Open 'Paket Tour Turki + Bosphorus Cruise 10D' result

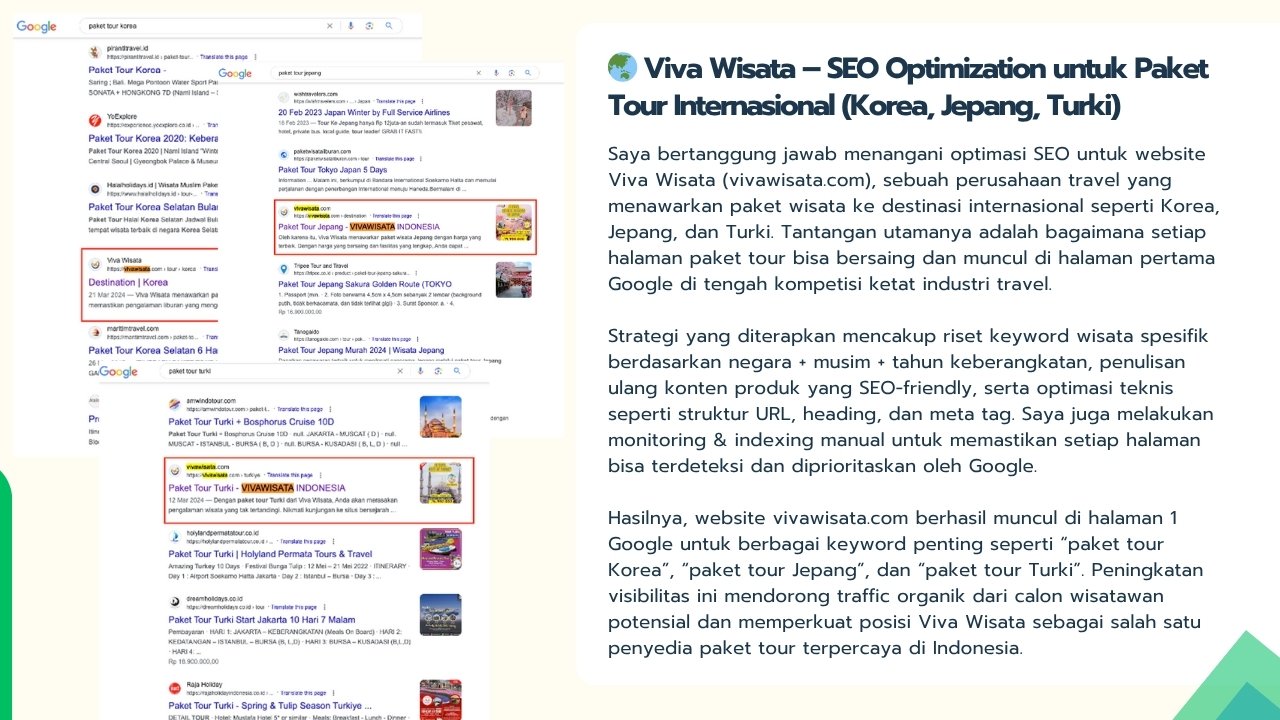tap(249, 422)
